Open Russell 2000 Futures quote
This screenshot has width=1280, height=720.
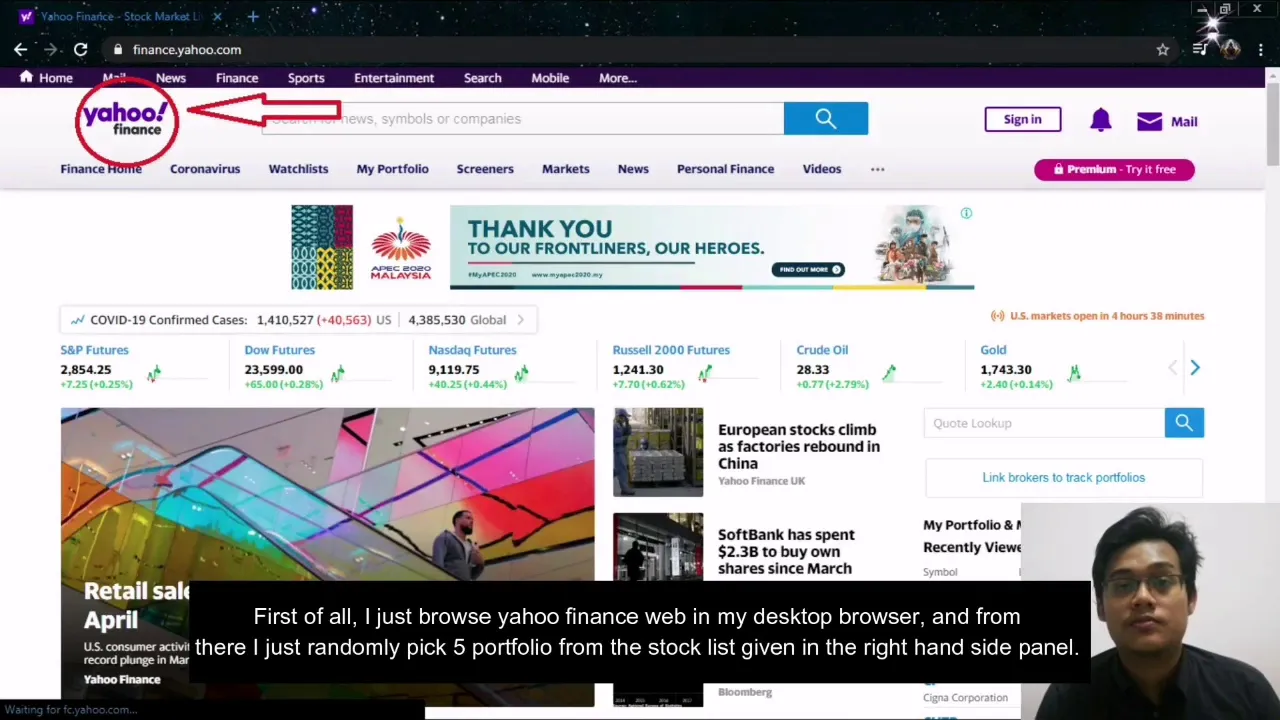click(671, 350)
